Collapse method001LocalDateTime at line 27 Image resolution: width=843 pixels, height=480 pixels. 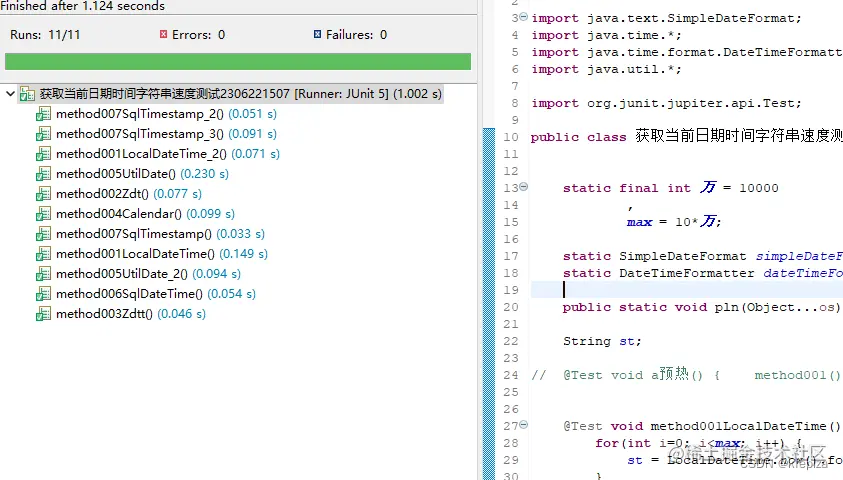(524, 425)
